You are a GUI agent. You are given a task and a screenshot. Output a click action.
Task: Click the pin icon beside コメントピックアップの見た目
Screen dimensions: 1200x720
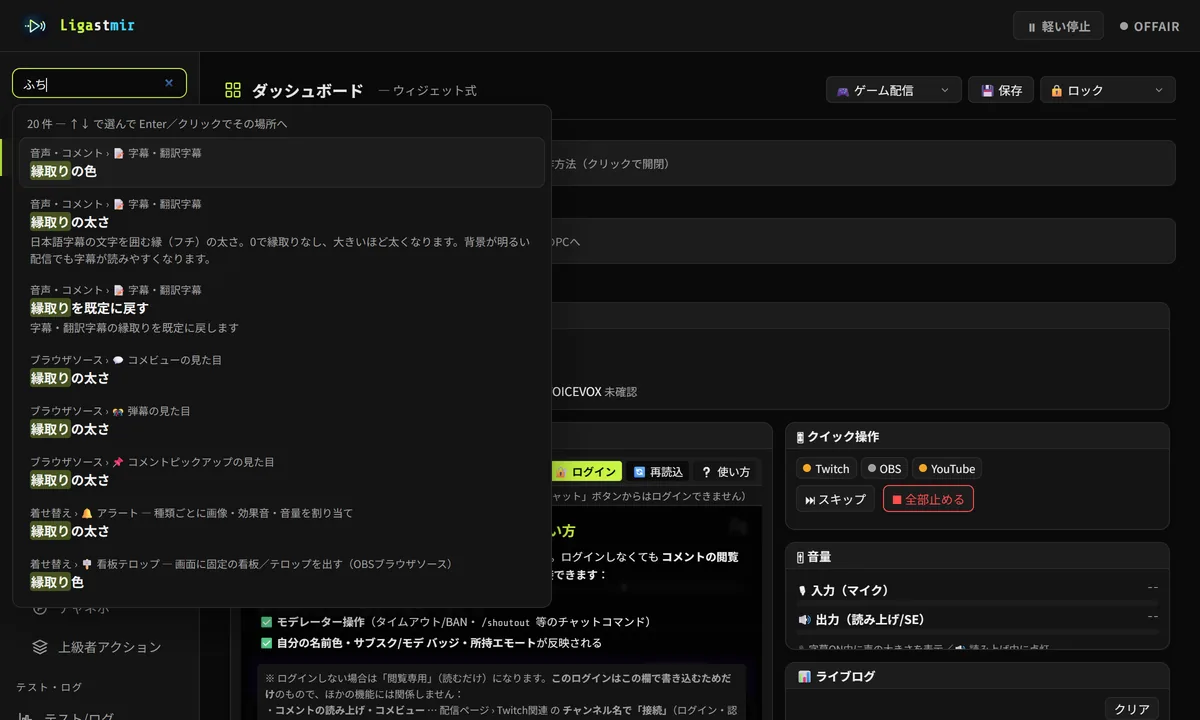point(118,462)
